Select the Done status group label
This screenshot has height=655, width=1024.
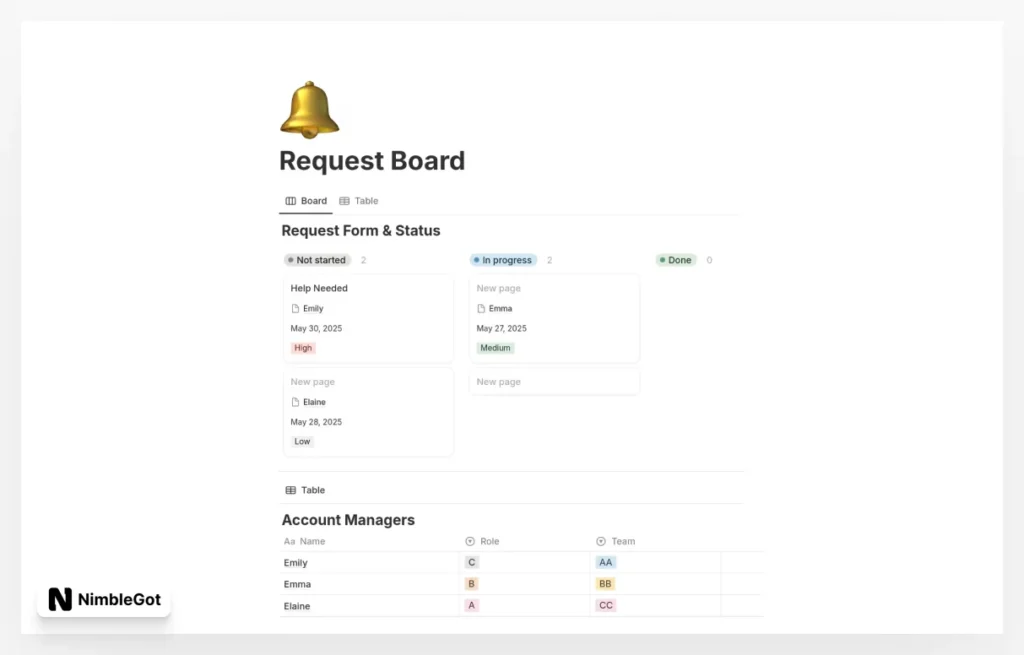676,260
